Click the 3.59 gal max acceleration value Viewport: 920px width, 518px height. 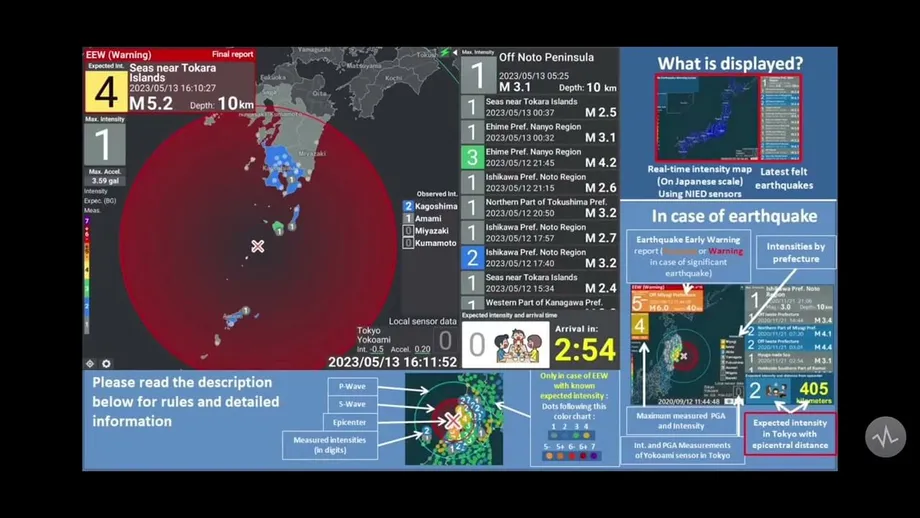105,181
